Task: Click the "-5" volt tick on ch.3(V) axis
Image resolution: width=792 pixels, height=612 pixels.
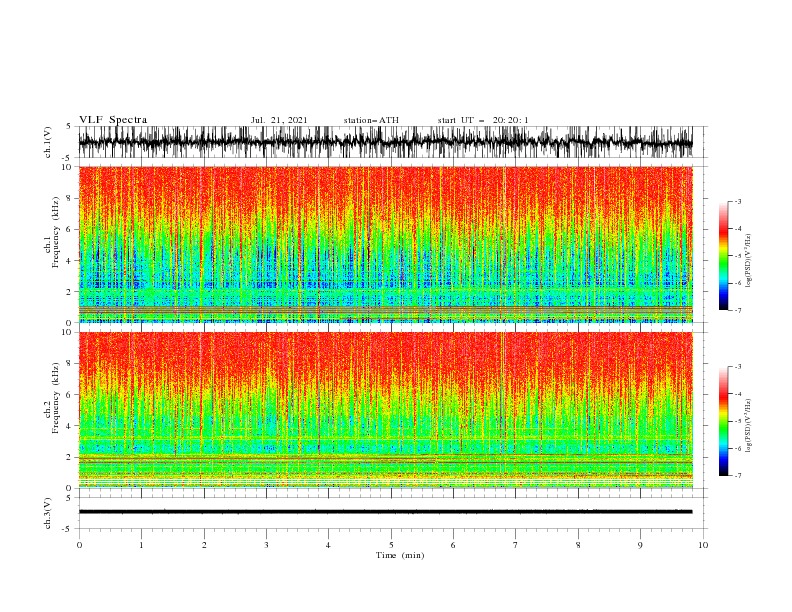Action: coord(68,529)
